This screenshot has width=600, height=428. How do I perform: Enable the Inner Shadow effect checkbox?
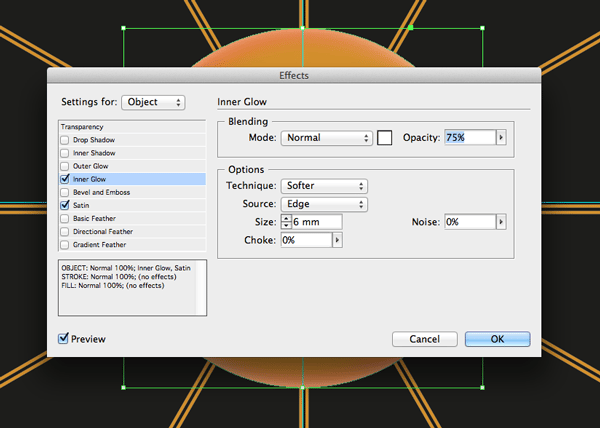(65, 153)
